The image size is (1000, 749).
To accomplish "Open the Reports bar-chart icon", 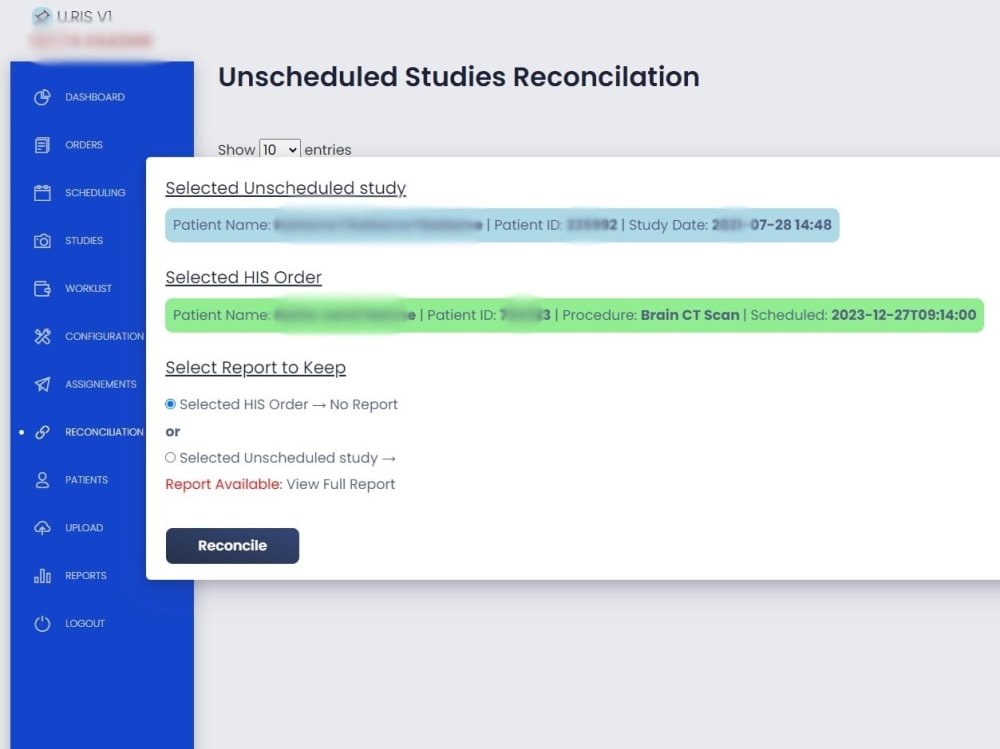I will point(42,575).
